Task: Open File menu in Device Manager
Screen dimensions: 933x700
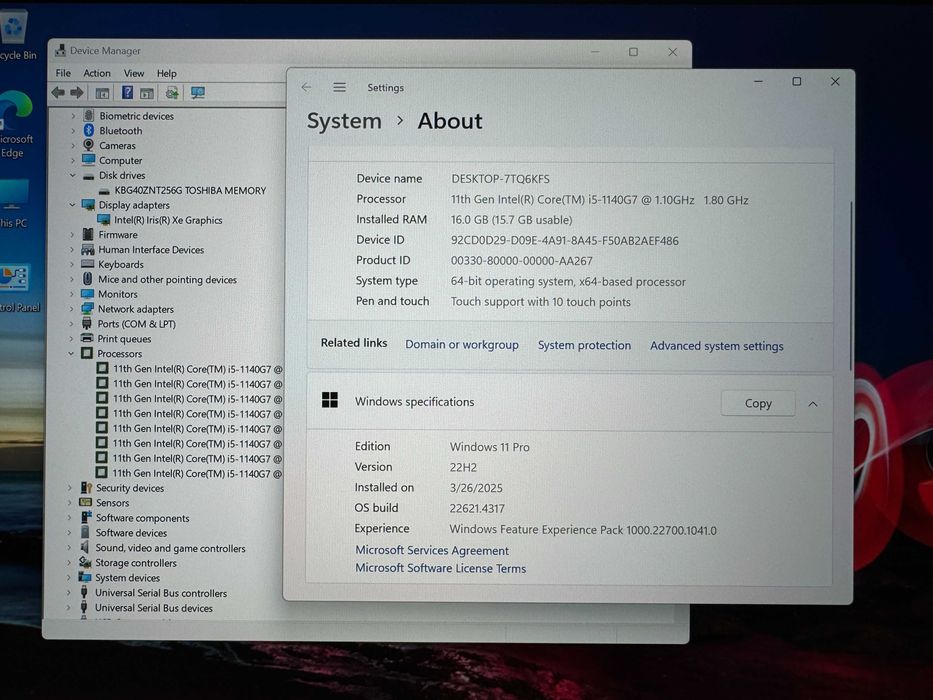Action: point(63,73)
